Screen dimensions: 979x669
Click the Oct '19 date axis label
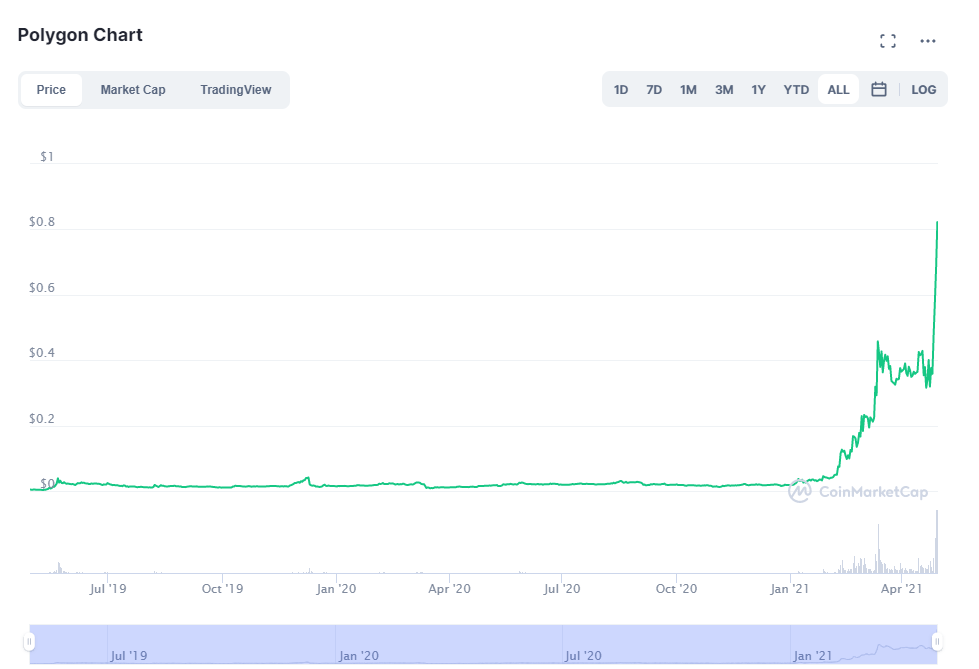click(222, 588)
